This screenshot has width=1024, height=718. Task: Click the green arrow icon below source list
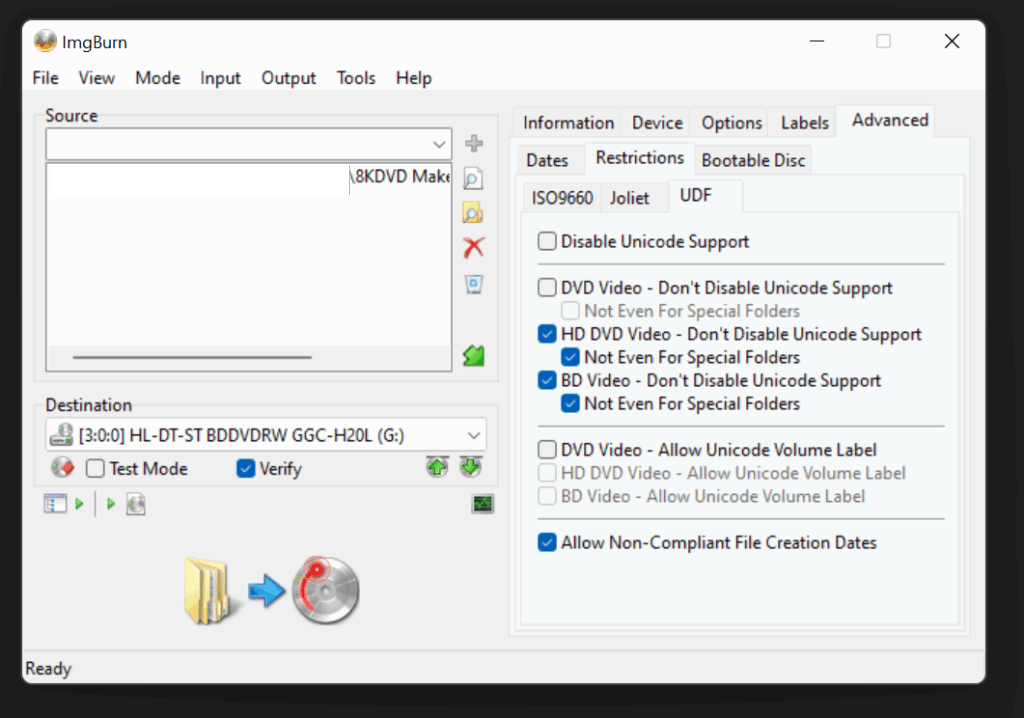pyautogui.click(x=473, y=355)
